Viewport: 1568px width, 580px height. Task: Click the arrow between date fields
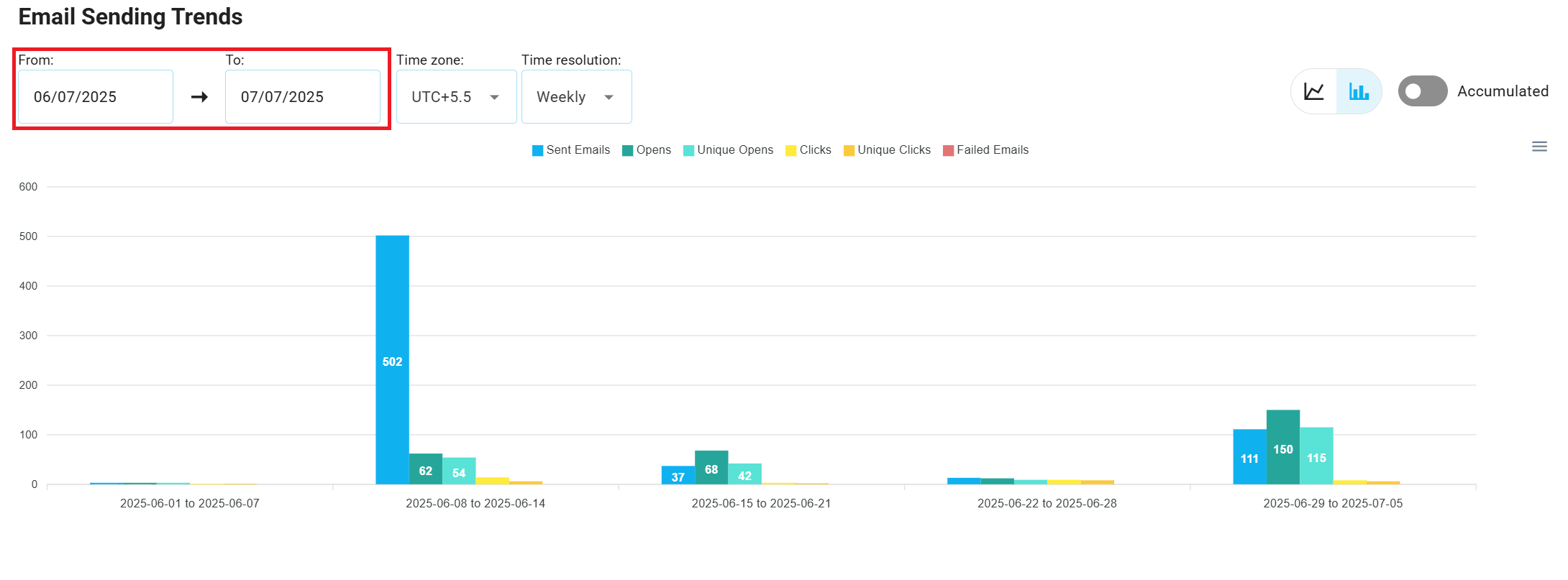(x=199, y=97)
